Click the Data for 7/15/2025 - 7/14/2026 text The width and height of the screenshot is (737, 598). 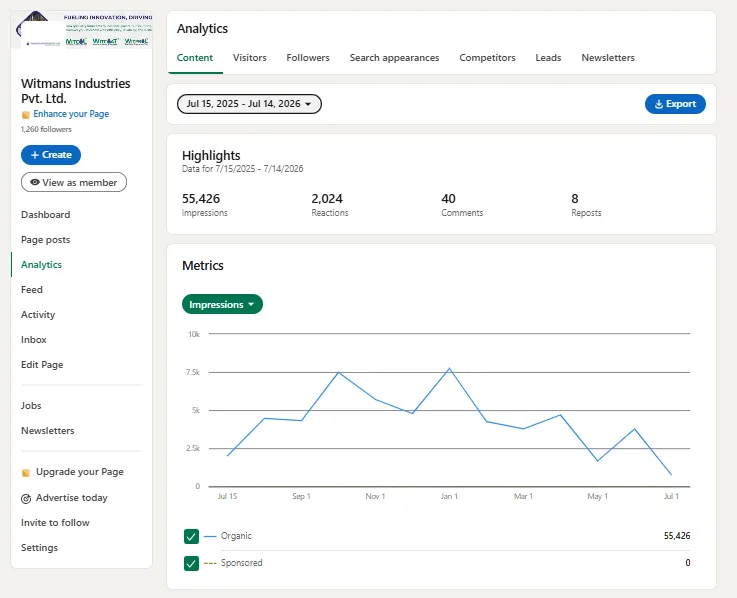pos(243,169)
